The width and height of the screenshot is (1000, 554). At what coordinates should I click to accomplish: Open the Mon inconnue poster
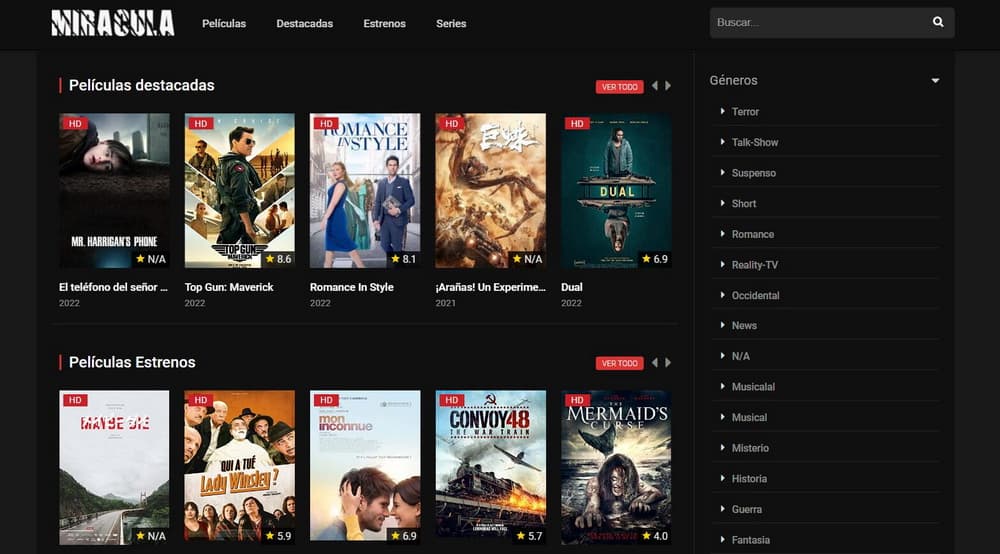click(x=365, y=467)
